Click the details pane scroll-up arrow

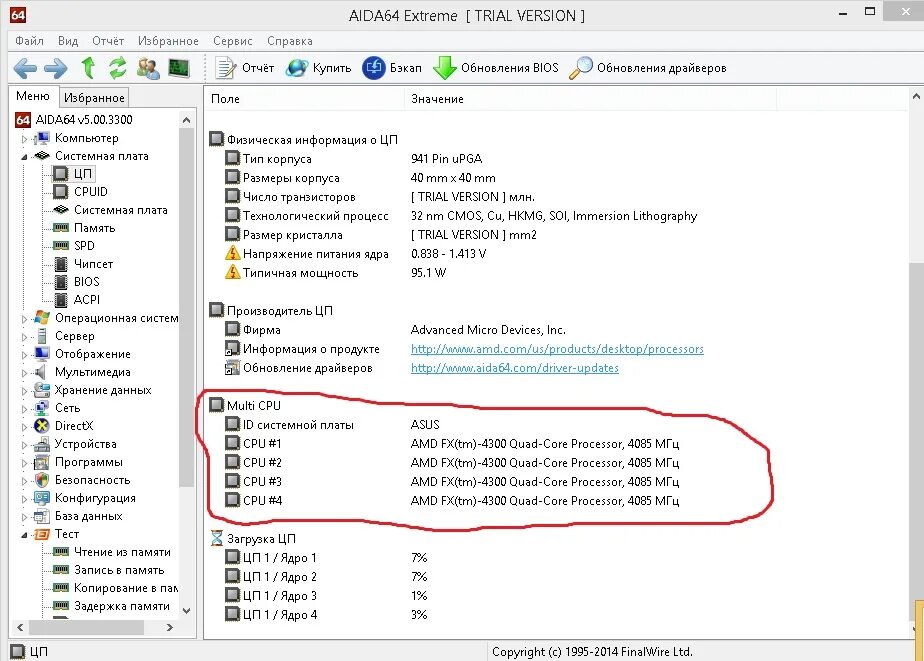pos(916,95)
